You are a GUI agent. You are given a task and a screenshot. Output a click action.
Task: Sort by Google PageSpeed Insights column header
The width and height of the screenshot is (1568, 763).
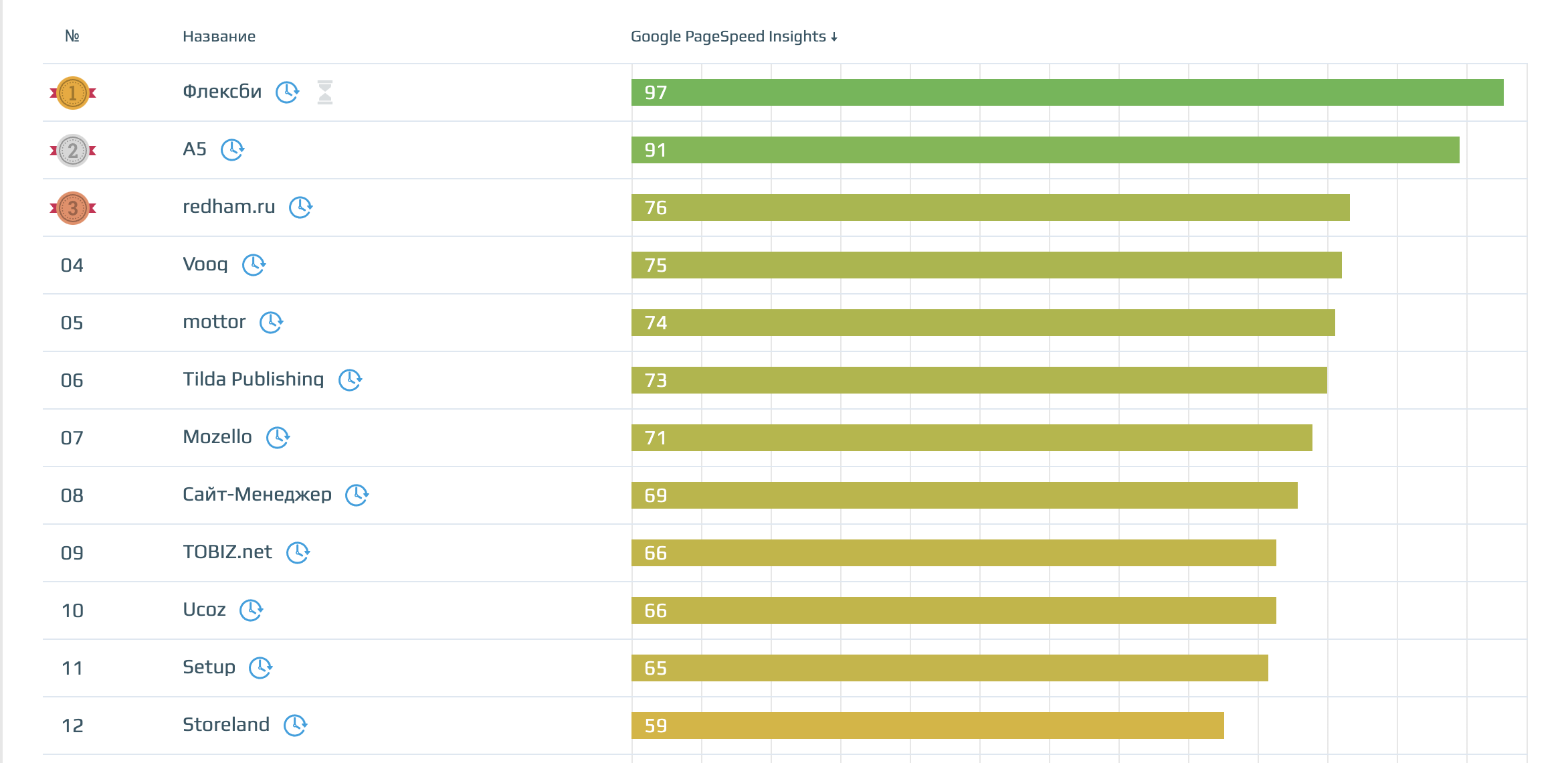(733, 37)
